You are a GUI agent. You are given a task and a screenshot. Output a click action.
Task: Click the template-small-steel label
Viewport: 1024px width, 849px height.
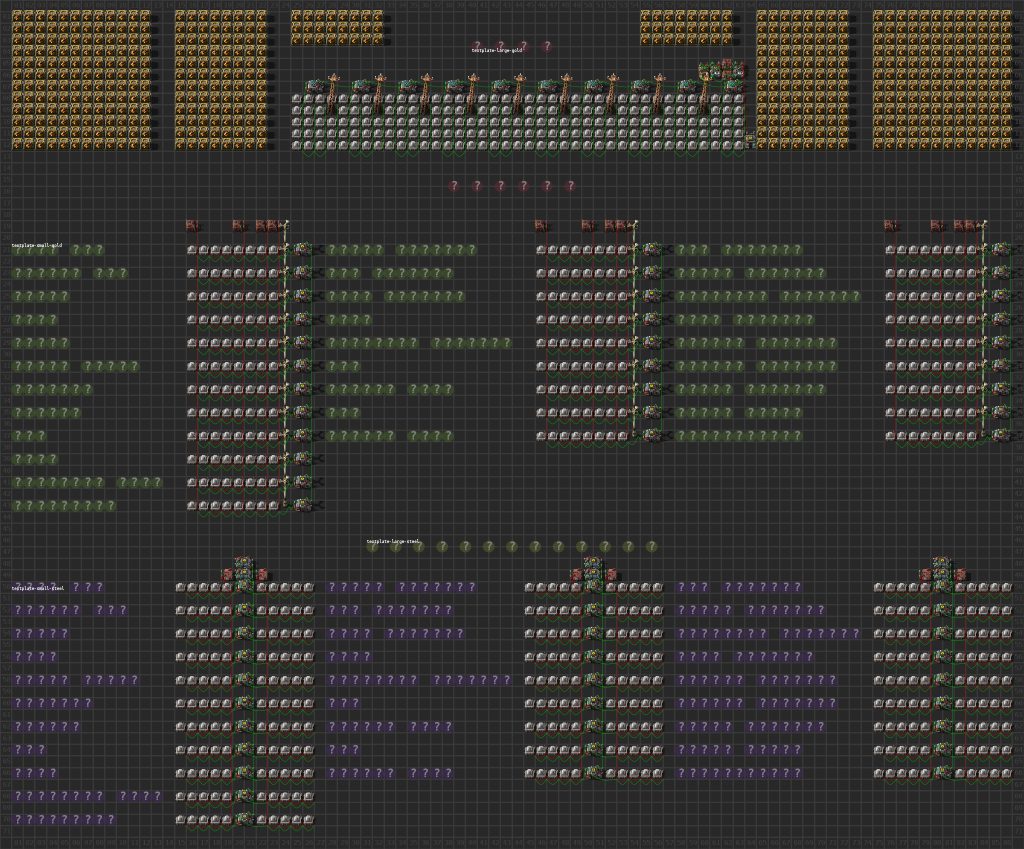[38, 588]
